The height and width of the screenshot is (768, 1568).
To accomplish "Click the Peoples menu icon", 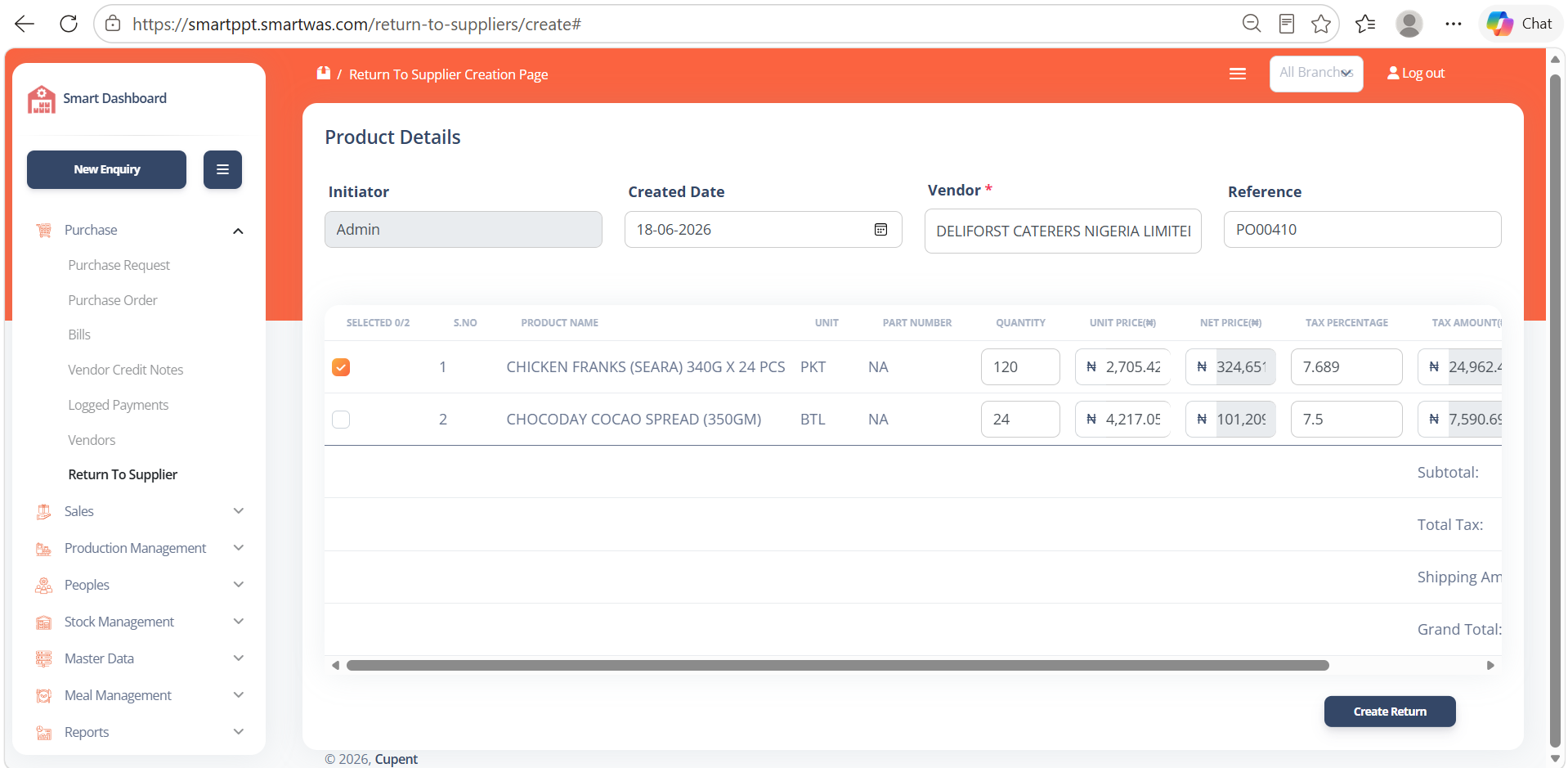I will 44,586.
